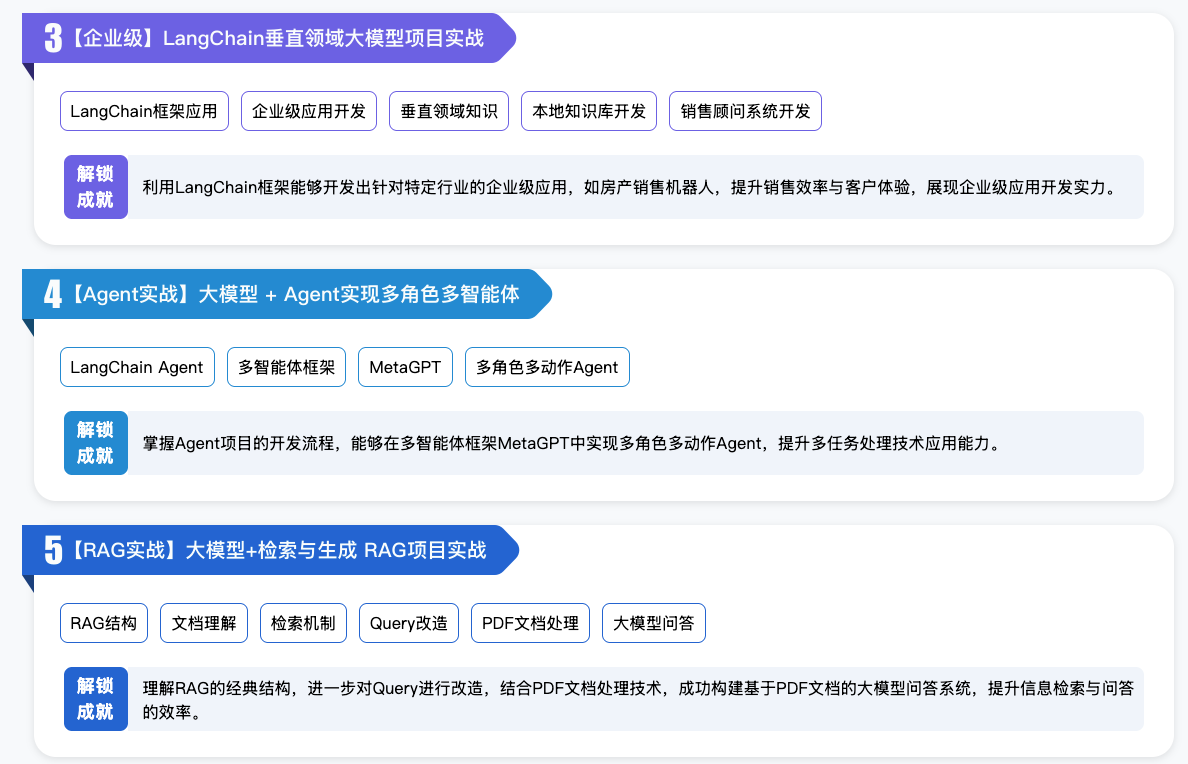Image resolution: width=1188 pixels, height=764 pixels.
Task: Click section 3 heading about LangChain垂直领域
Action: (272, 39)
